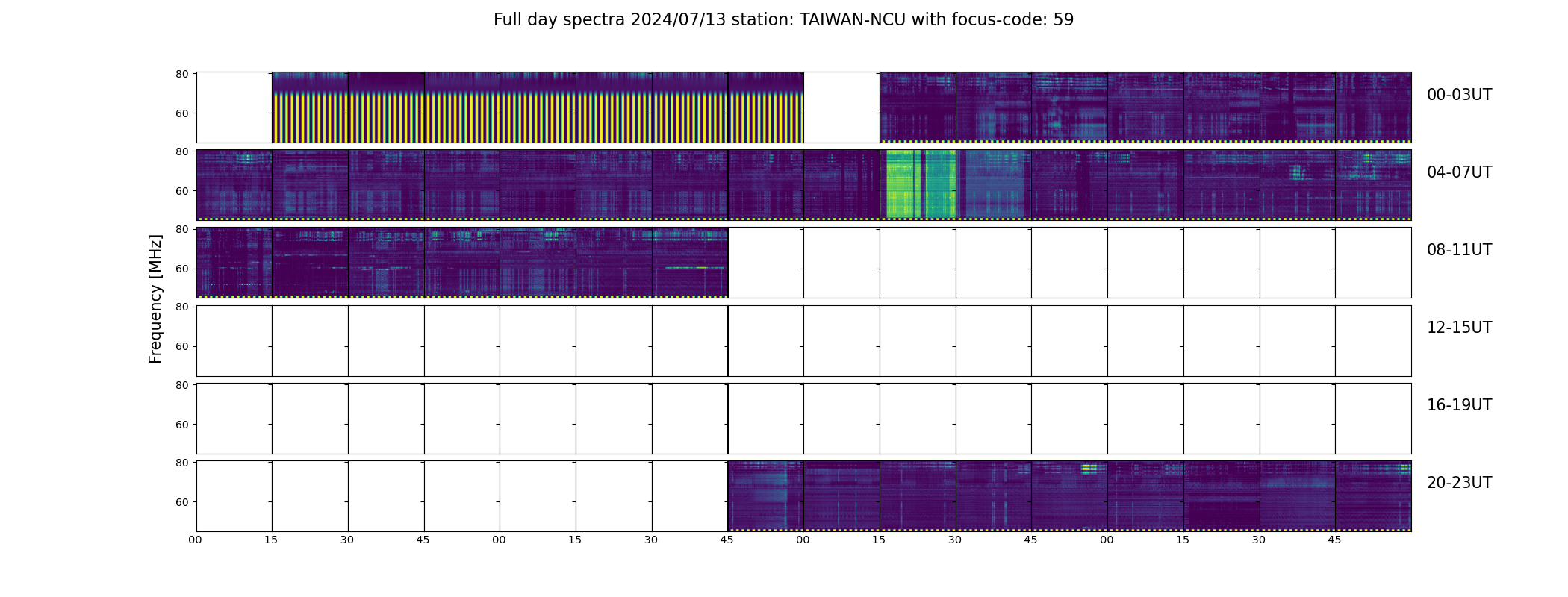Click the '60' tick of the 16-19UT row
This screenshot has width=1568, height=597.
click(x=181, y=425)
